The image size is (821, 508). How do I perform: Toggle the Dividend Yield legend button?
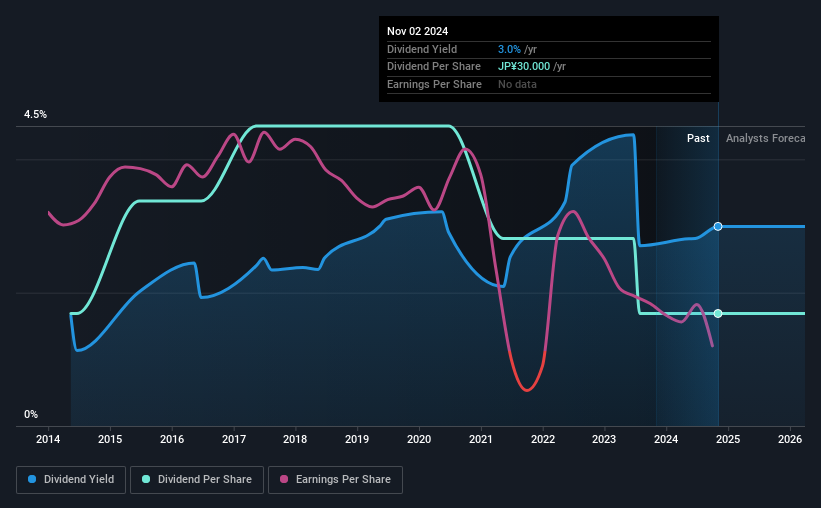71,480
